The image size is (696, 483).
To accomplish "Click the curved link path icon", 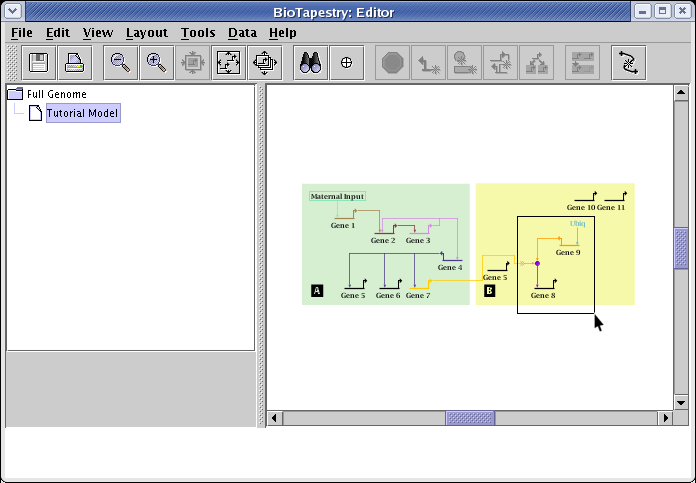I will pos(628,63).
